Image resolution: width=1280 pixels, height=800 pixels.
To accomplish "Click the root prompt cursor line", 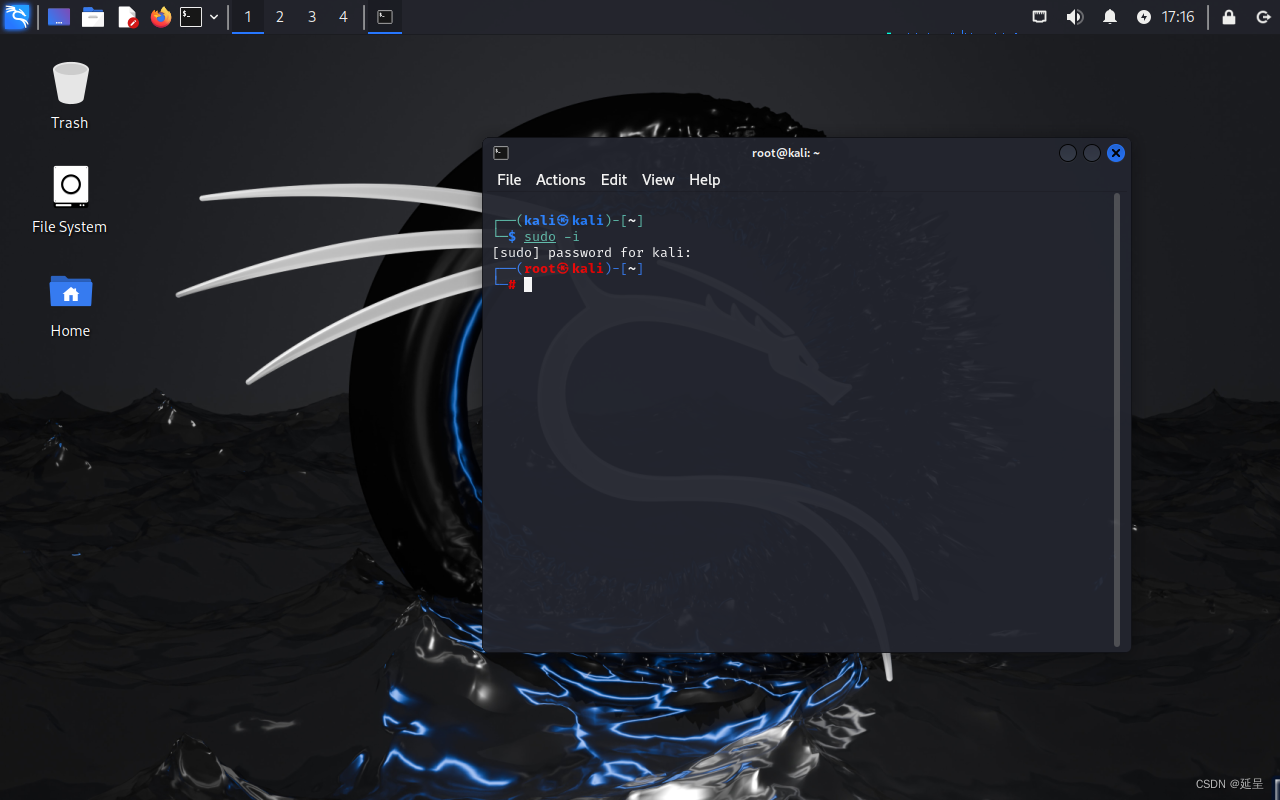I will click(x=514, y=285).
